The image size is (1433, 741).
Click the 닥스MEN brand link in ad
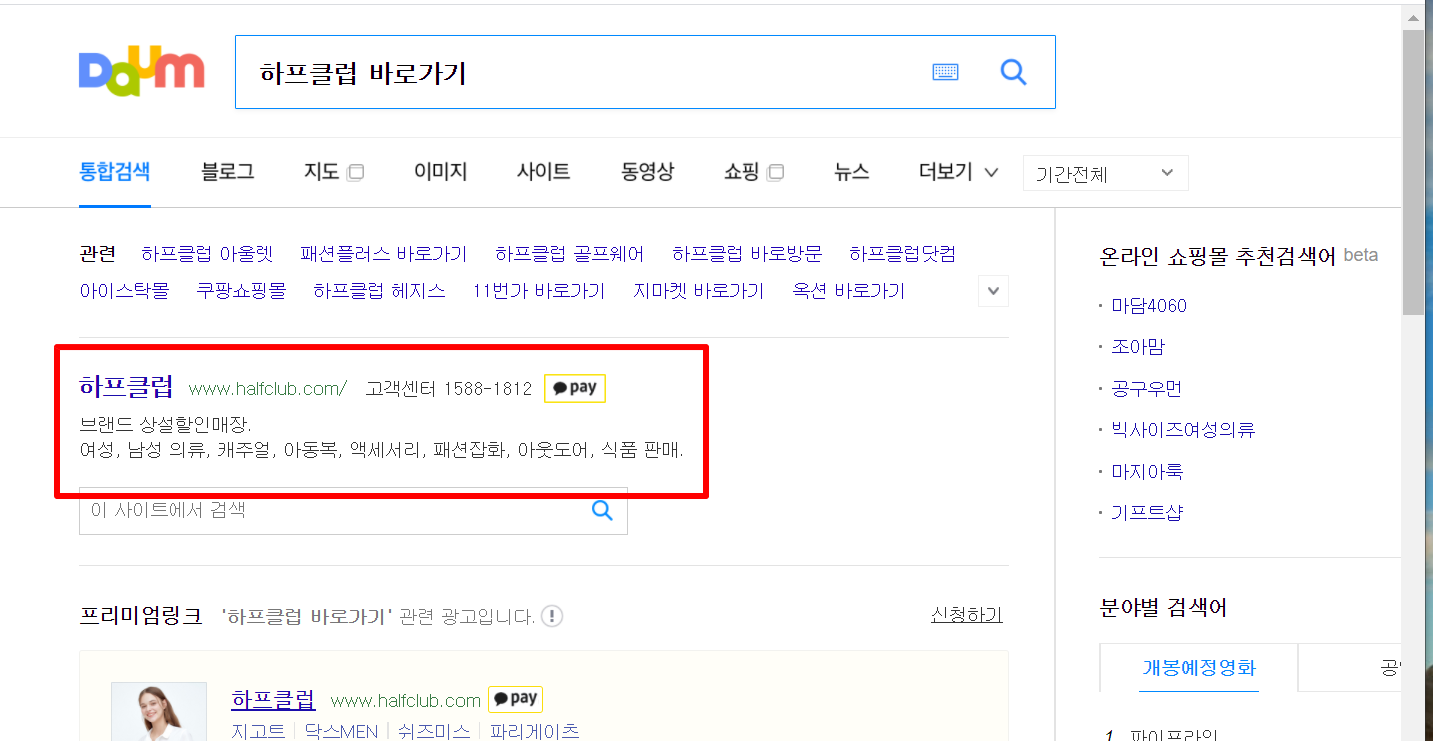pos(341,731)
